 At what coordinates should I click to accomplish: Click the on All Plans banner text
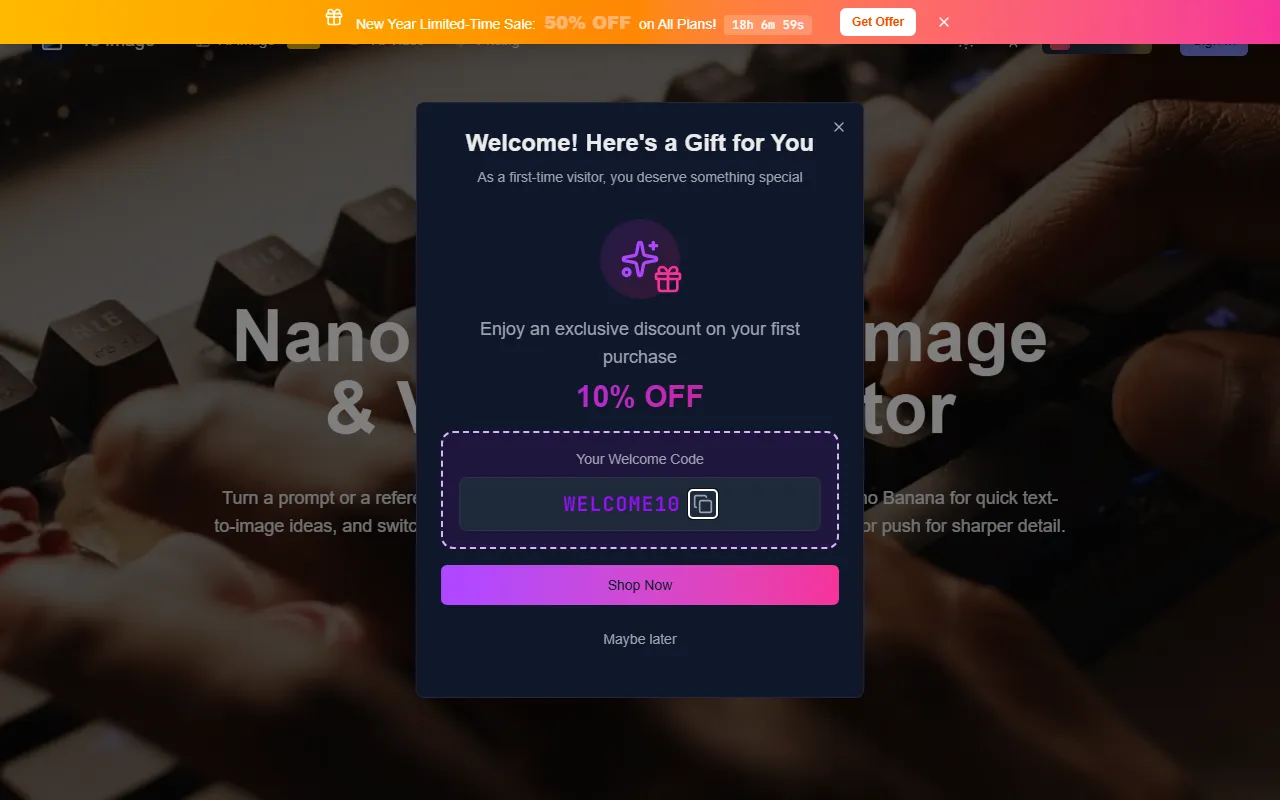677,23
